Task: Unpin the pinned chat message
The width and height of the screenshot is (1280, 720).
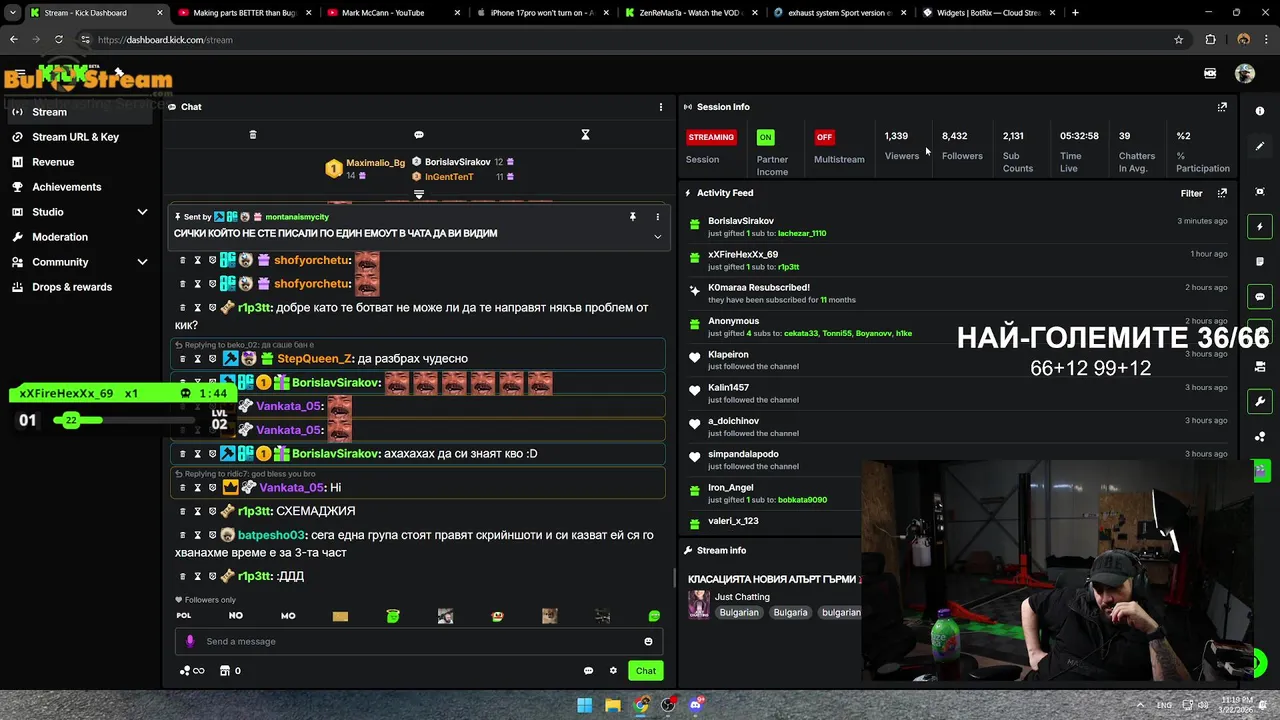Action: coord(632,216)
